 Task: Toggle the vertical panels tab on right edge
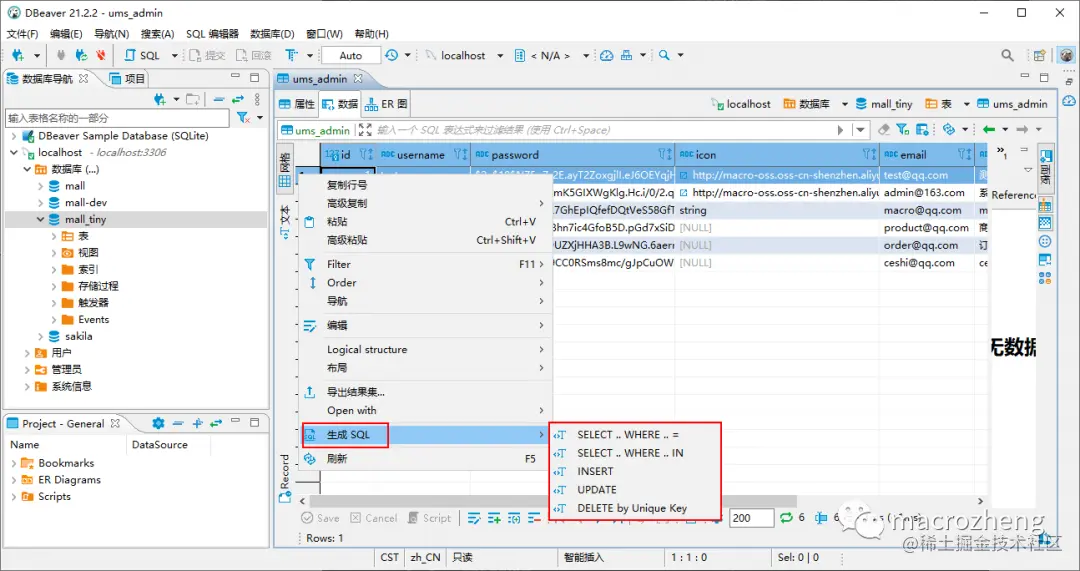(1045, 168)
